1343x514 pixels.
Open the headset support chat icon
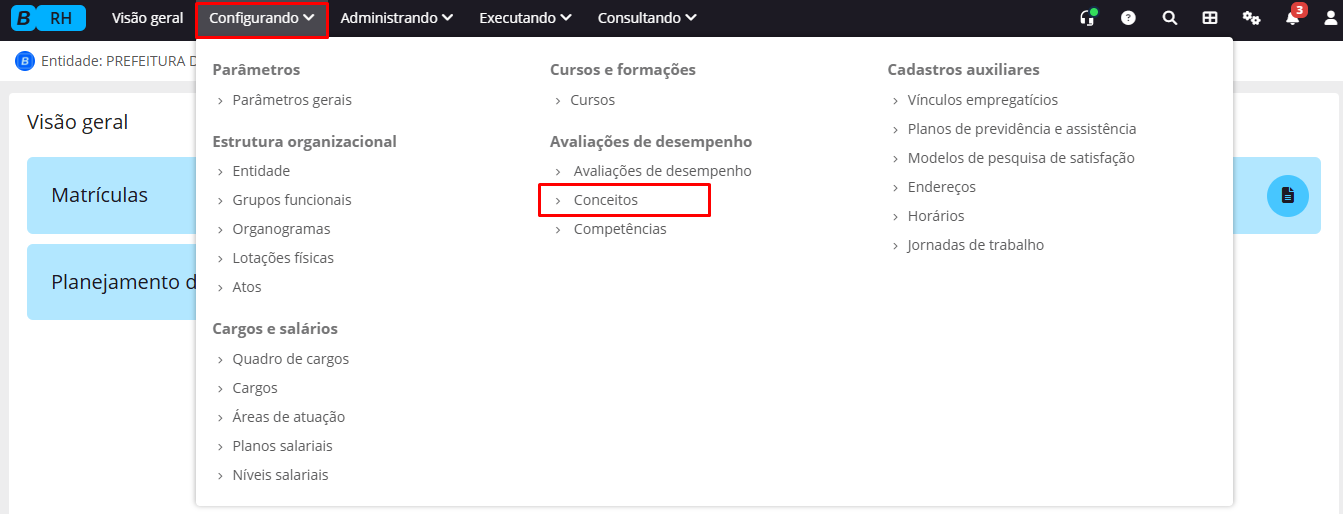(1087, 18)
